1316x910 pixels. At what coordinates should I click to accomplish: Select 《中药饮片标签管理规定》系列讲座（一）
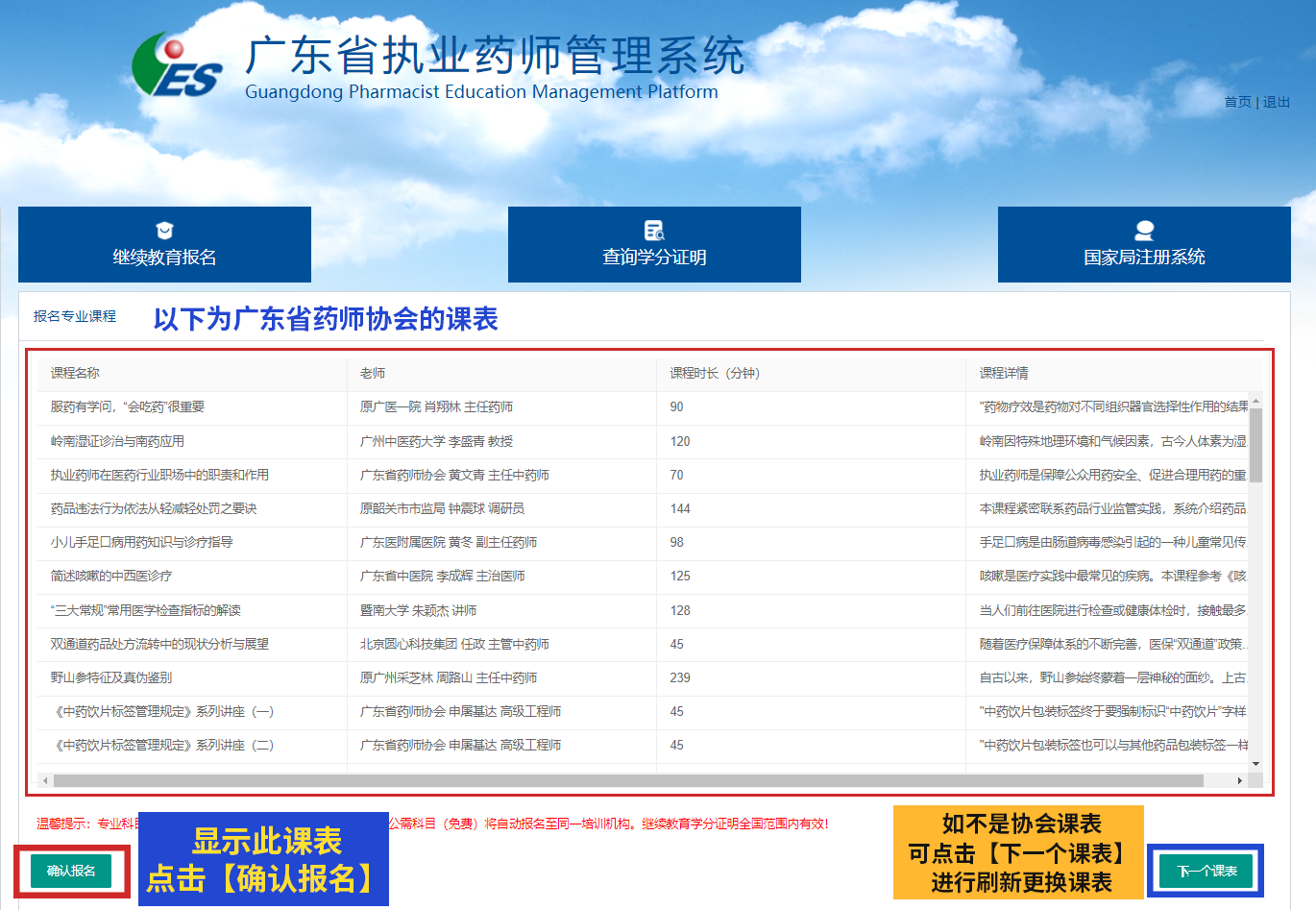tap(162, 711)
